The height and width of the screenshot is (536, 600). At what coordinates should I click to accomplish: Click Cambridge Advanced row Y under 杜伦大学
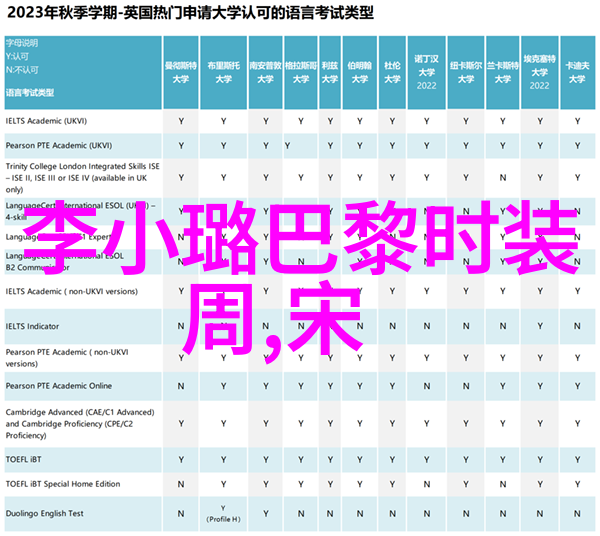(x=392, y=424)
